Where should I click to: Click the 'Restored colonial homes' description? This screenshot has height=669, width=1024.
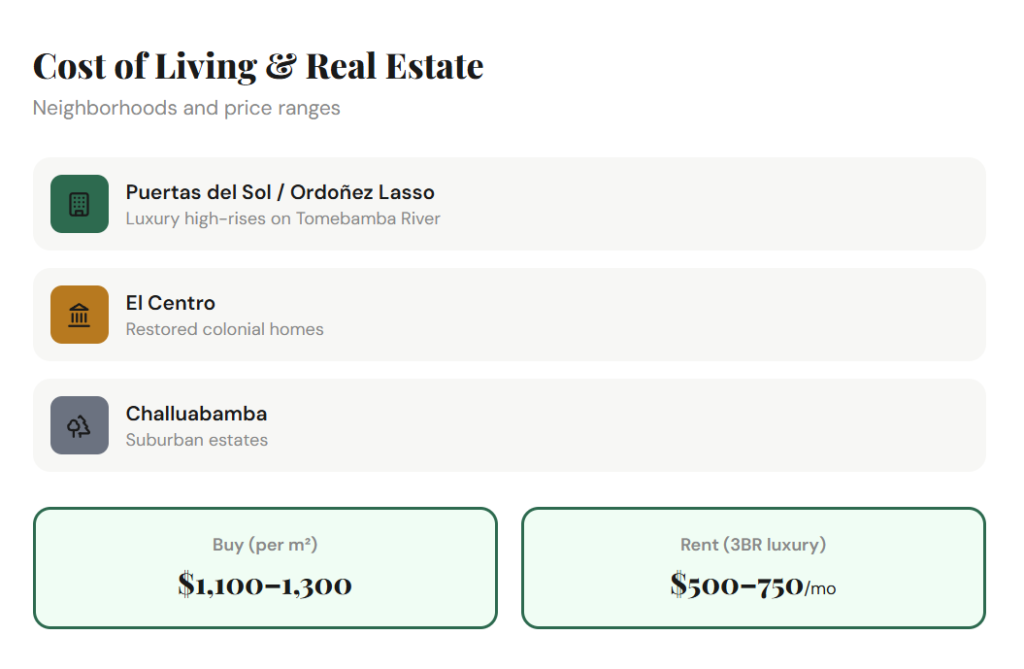click(224, 329)
